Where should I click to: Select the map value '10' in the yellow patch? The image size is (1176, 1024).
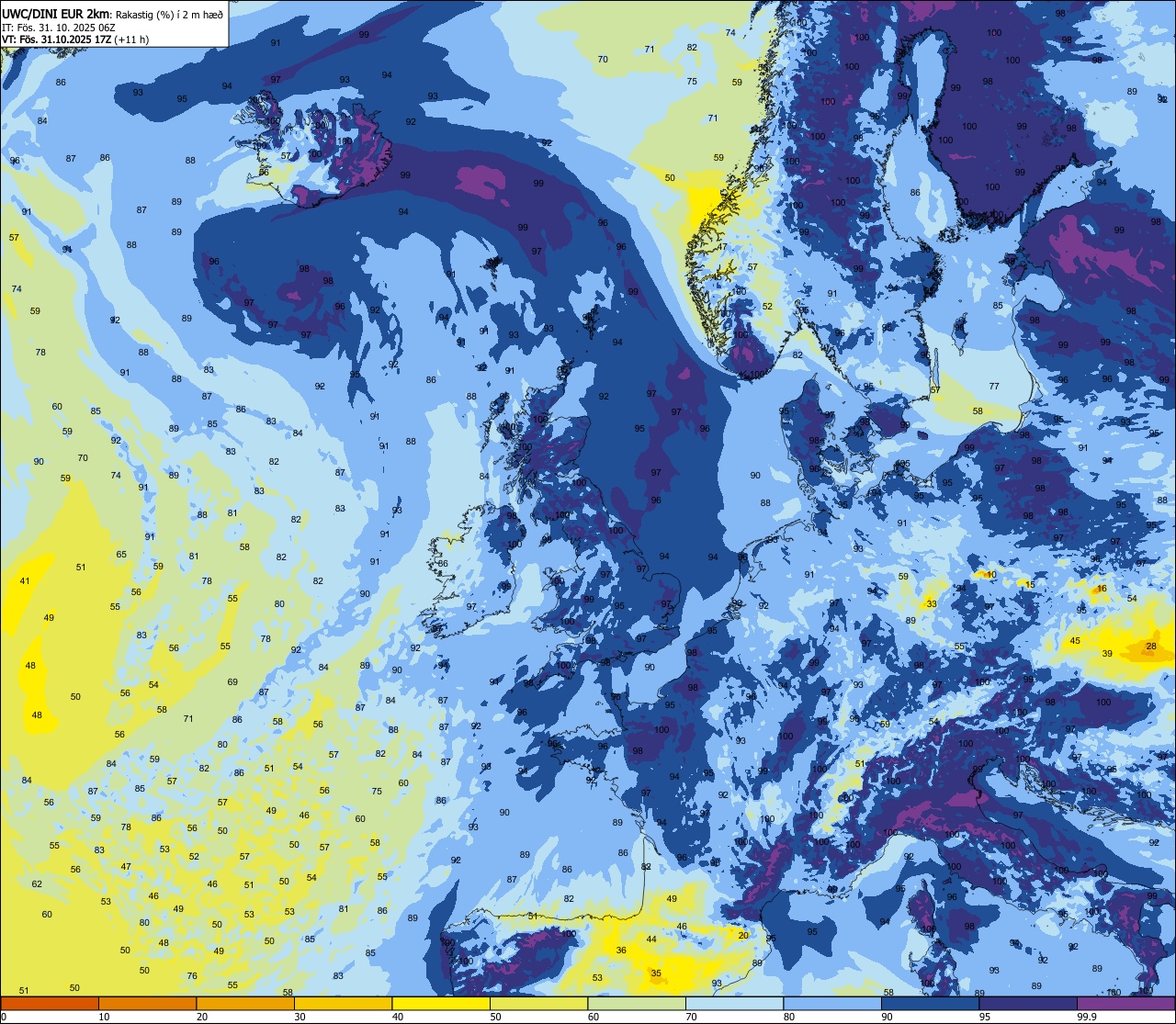(989, 575)
